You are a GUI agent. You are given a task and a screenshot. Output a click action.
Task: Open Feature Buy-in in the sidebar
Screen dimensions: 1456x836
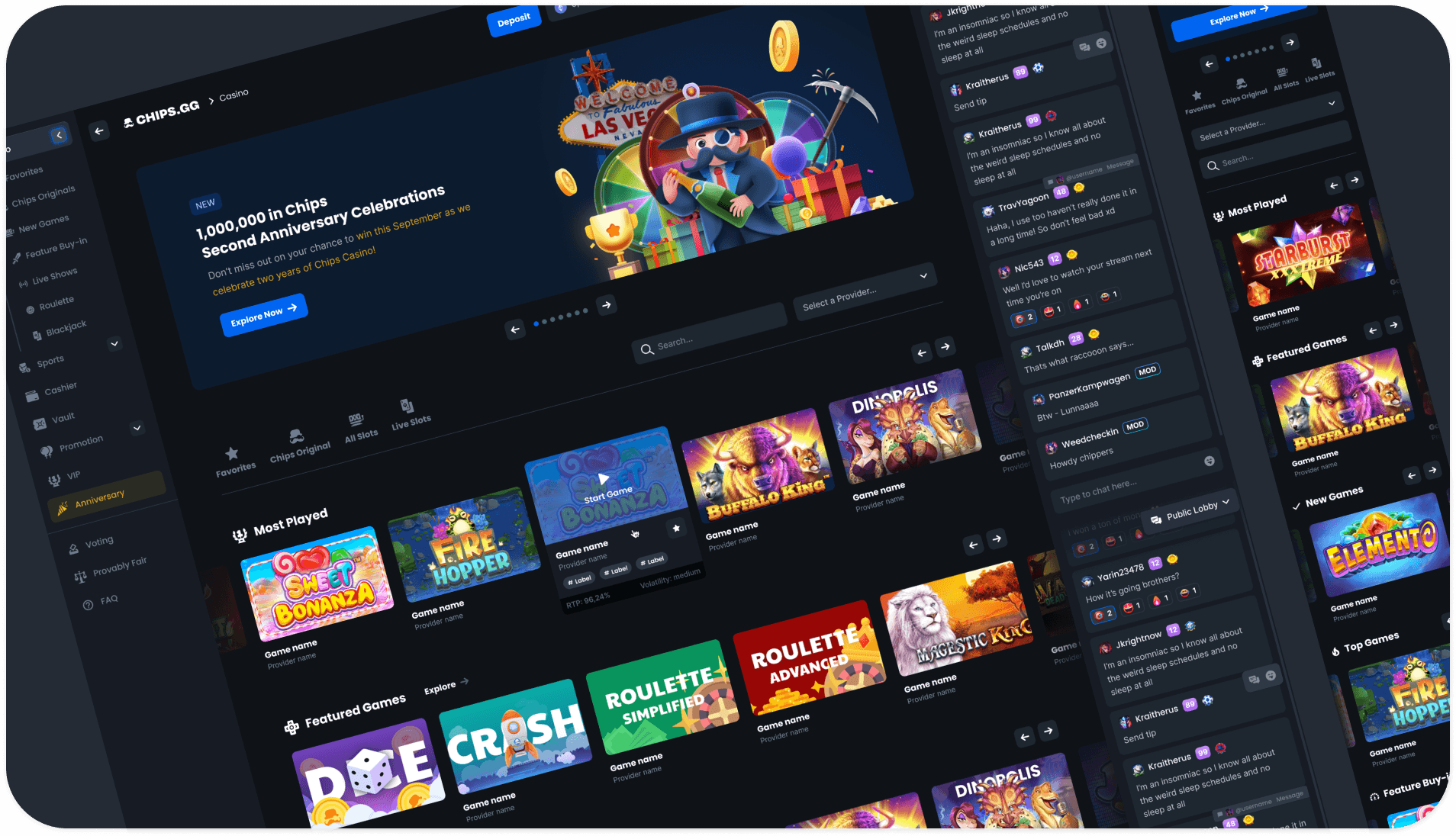coord(50,249)
